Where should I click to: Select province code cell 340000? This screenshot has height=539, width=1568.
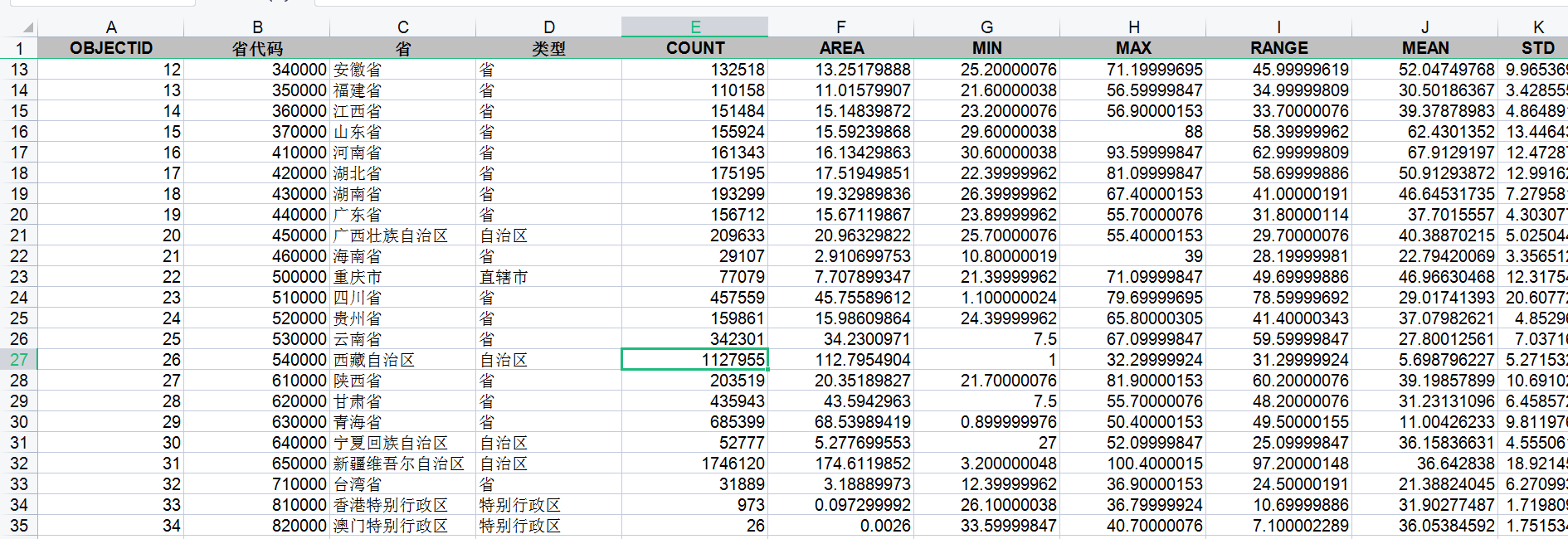pos(257,70)
